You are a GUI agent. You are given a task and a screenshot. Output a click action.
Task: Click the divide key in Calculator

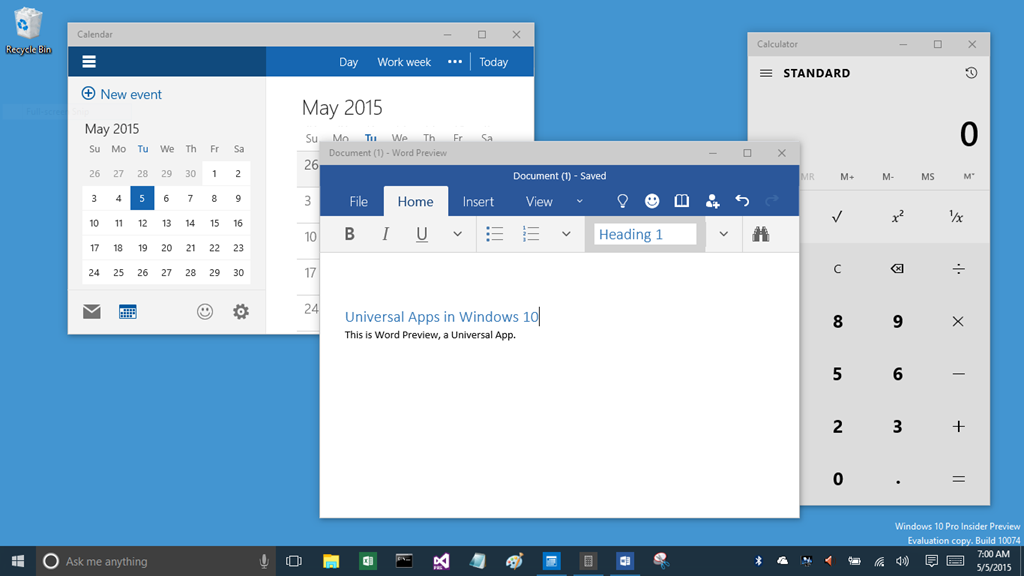pyautogui.click(x=958, y=268)
